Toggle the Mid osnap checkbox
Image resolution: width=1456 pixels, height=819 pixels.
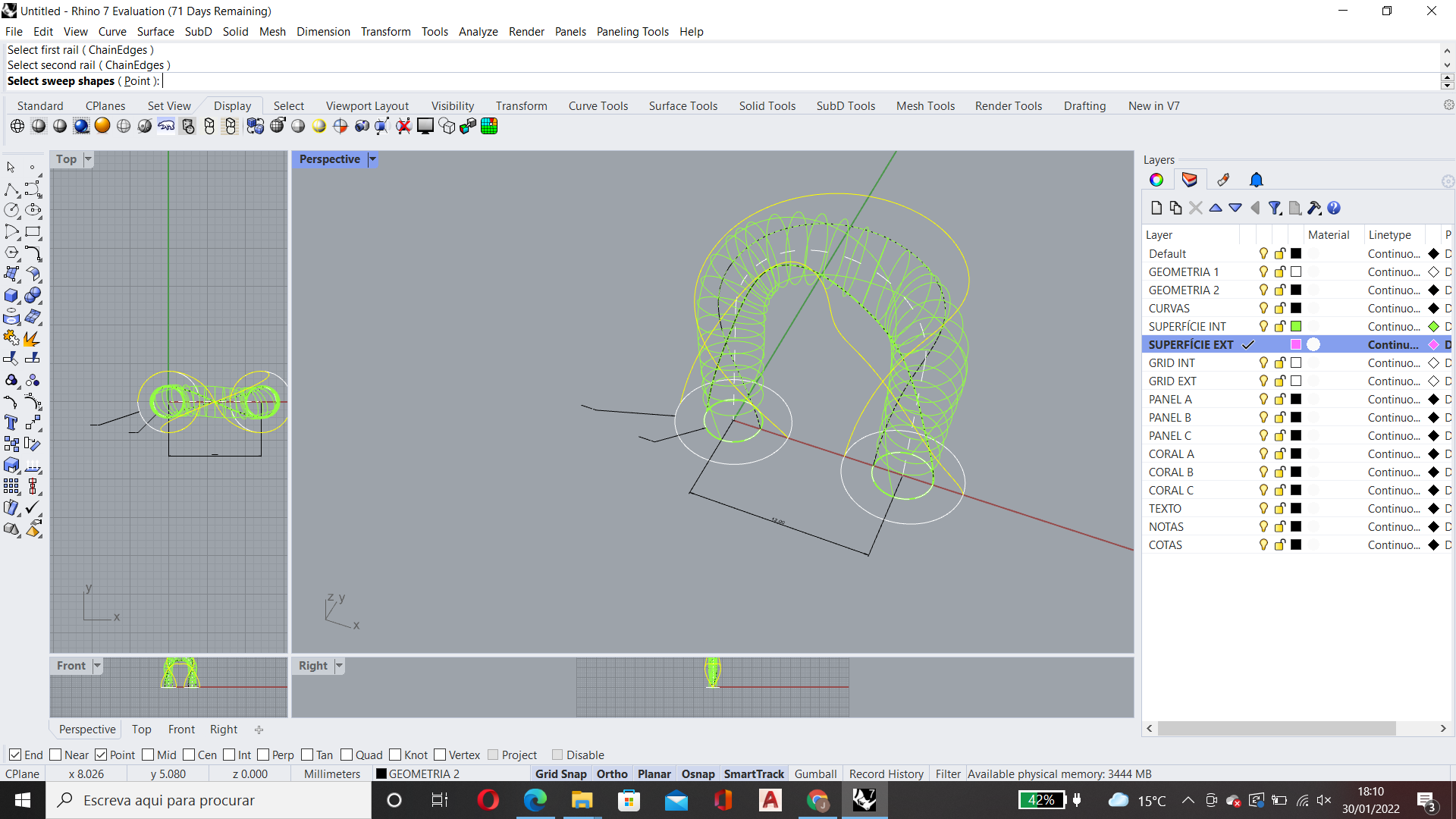pos(148,755)
